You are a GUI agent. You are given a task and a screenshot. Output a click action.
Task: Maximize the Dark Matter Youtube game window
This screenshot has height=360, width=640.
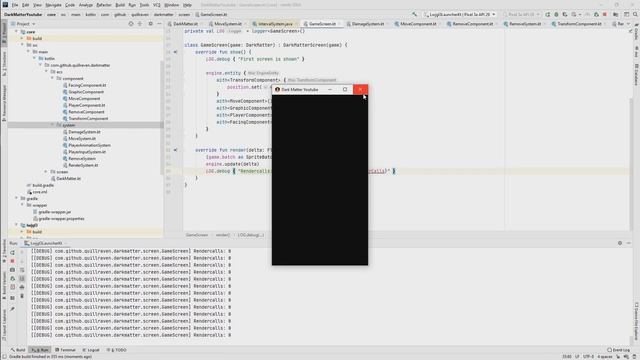point(345,89)
